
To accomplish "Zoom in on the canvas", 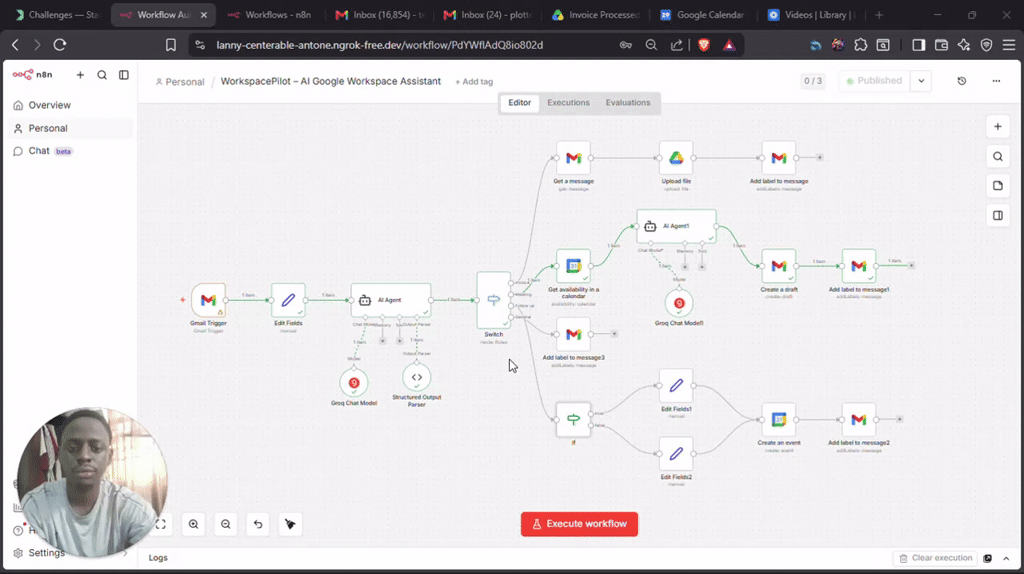I will (x=193, y=524).
